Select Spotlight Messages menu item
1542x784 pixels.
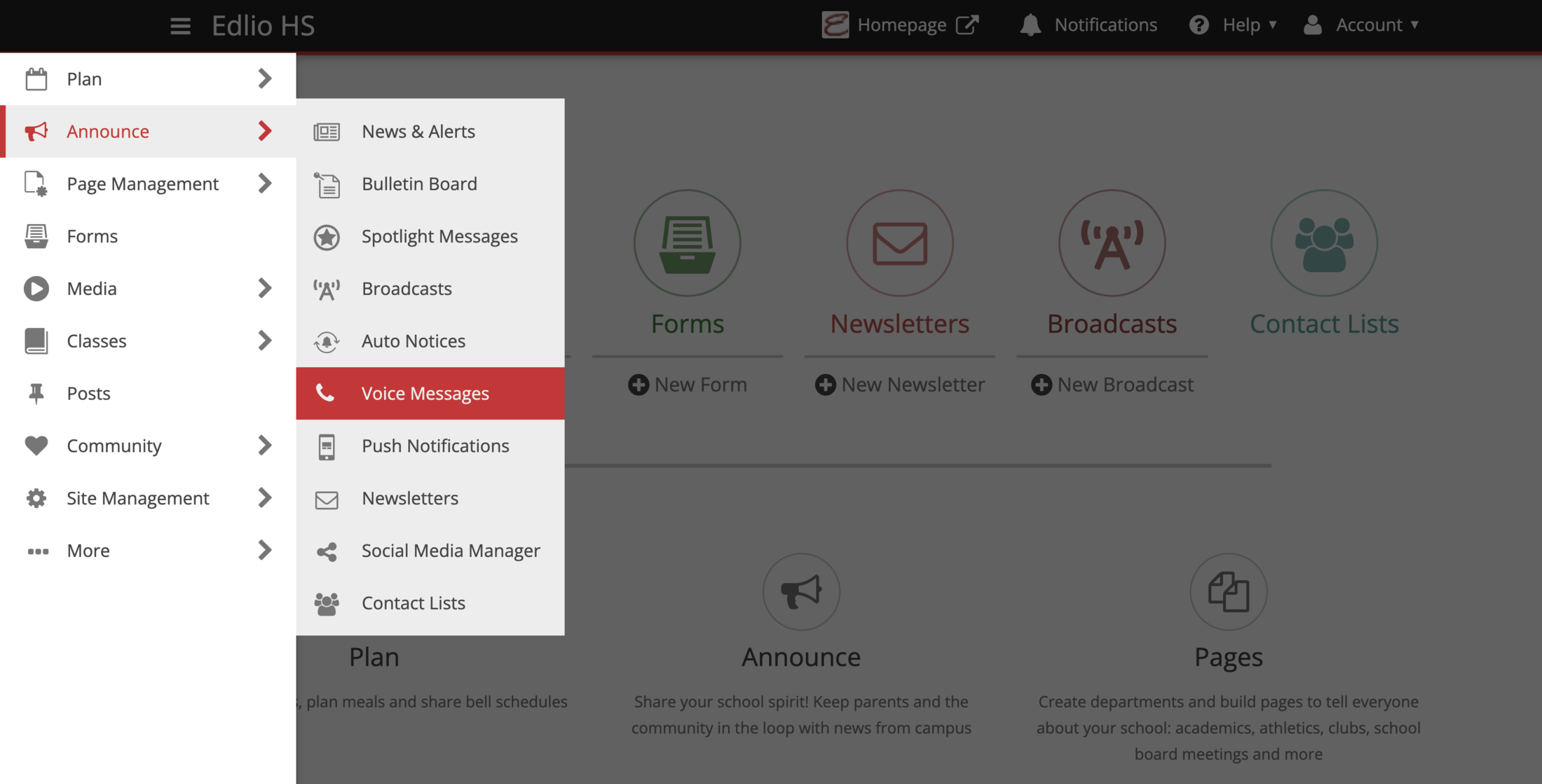[430, 236]
